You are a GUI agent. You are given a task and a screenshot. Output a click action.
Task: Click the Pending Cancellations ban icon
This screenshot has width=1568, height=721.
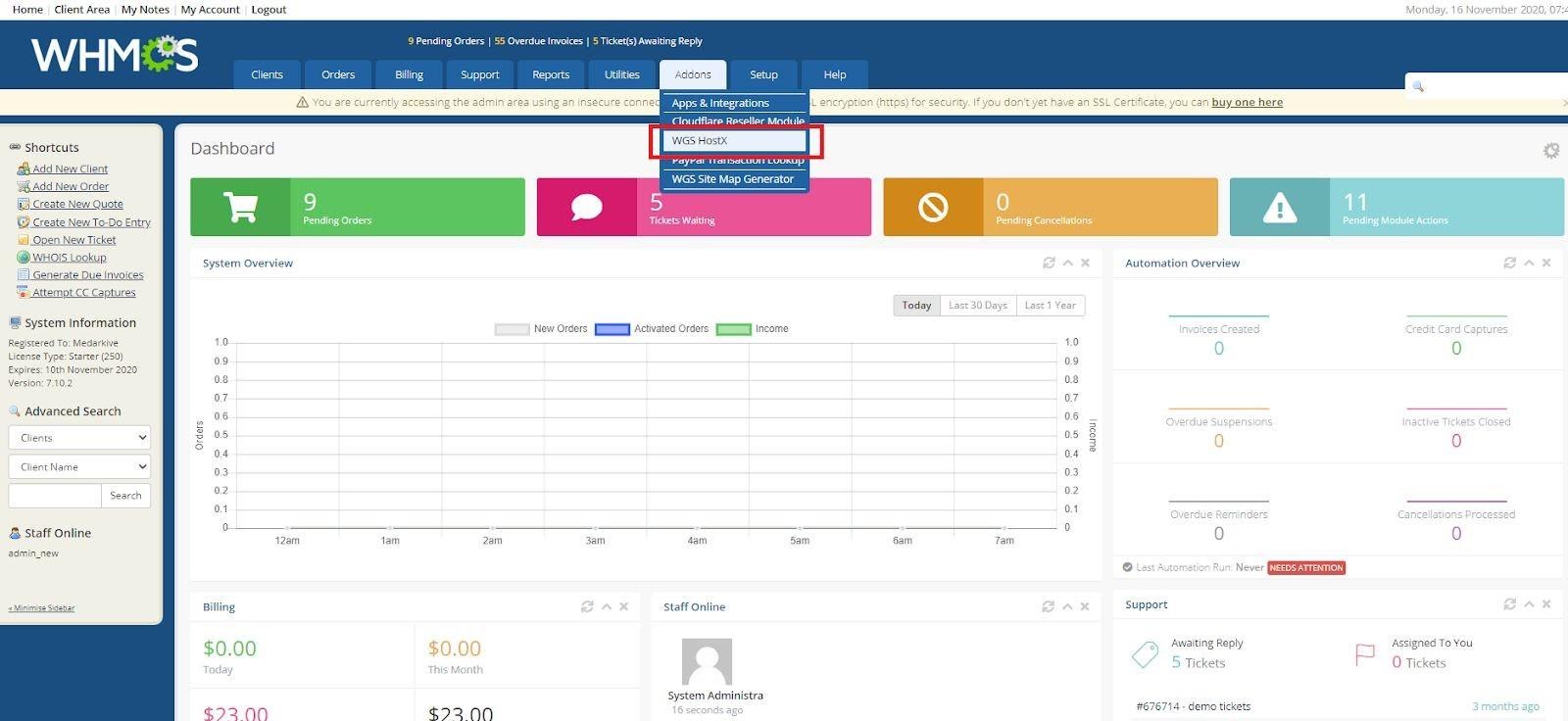click(x=932, y=207)
